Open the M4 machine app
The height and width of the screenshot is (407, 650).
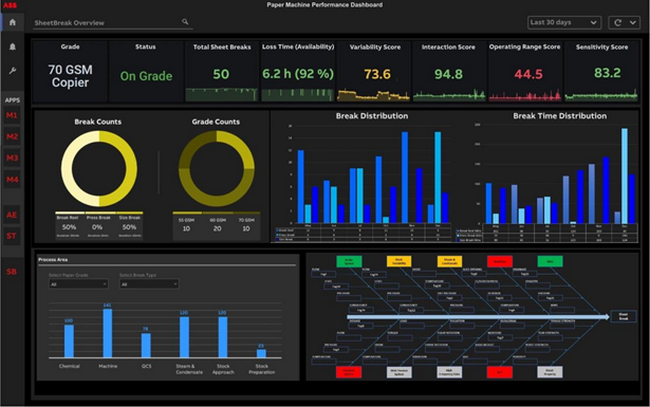12,179
